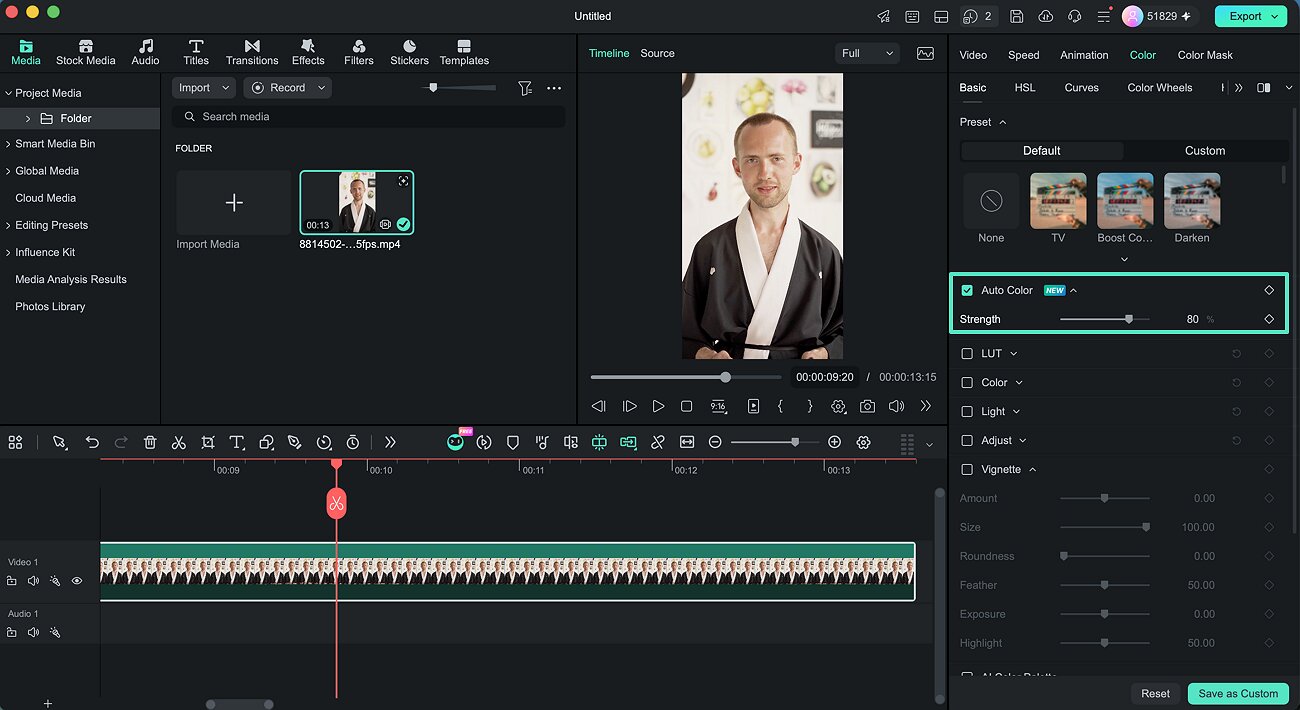The height and width of the screenshot is (710, 1300).
Task: Enable the Vignette checkbox
Action: coord(967,470)
